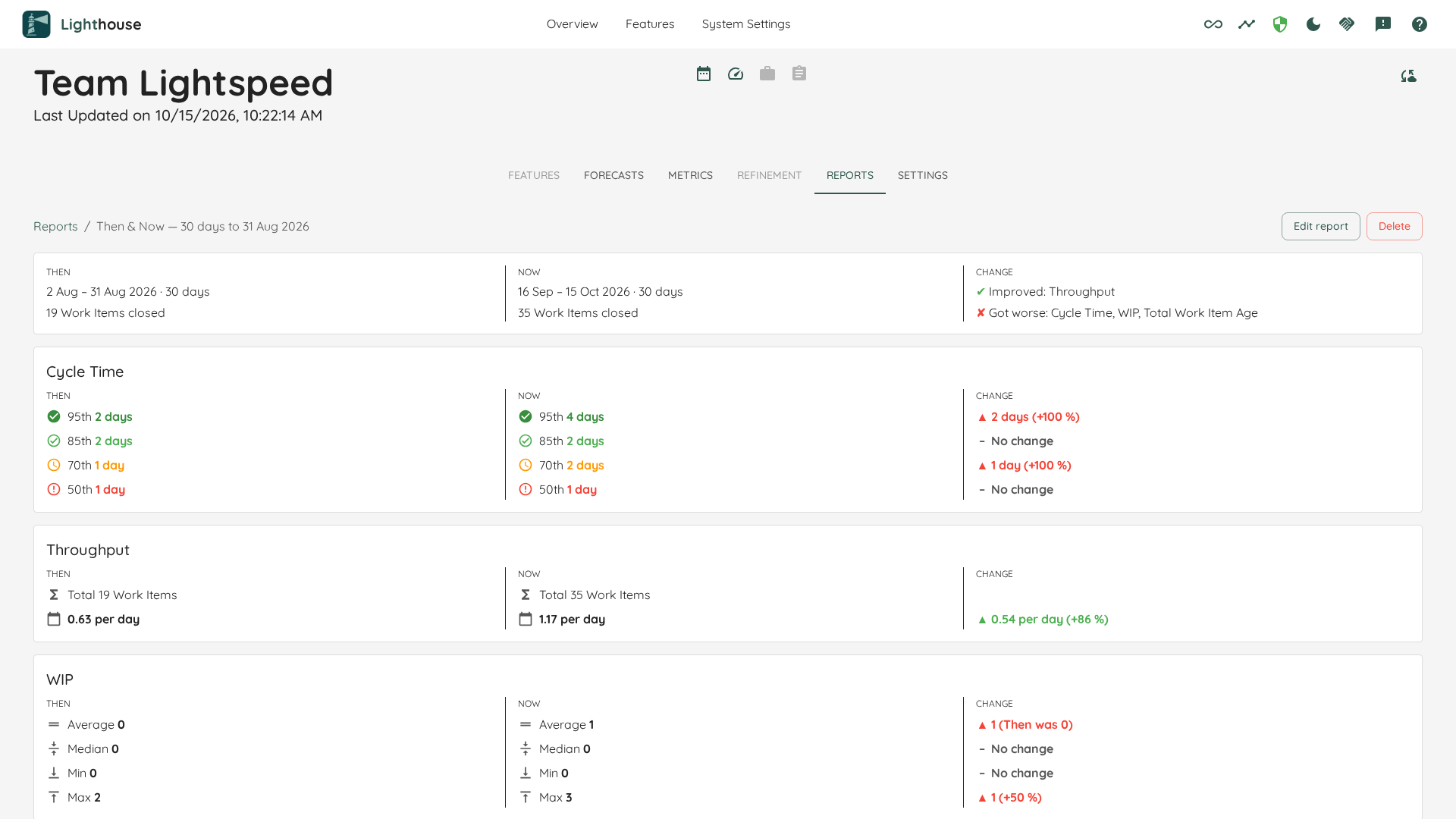The image size is (1456, 819).
Task: Switch to the Forecasts tab
Action: [x=613, y=175]
